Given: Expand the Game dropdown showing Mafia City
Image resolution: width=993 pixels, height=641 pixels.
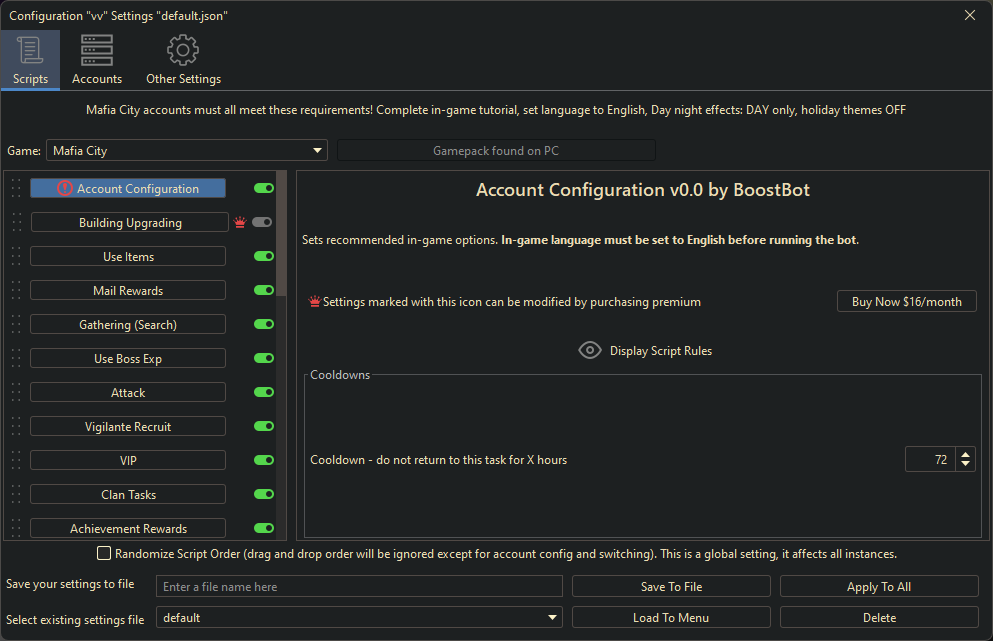Looking at the screenshot, I should tap(318, 151).
